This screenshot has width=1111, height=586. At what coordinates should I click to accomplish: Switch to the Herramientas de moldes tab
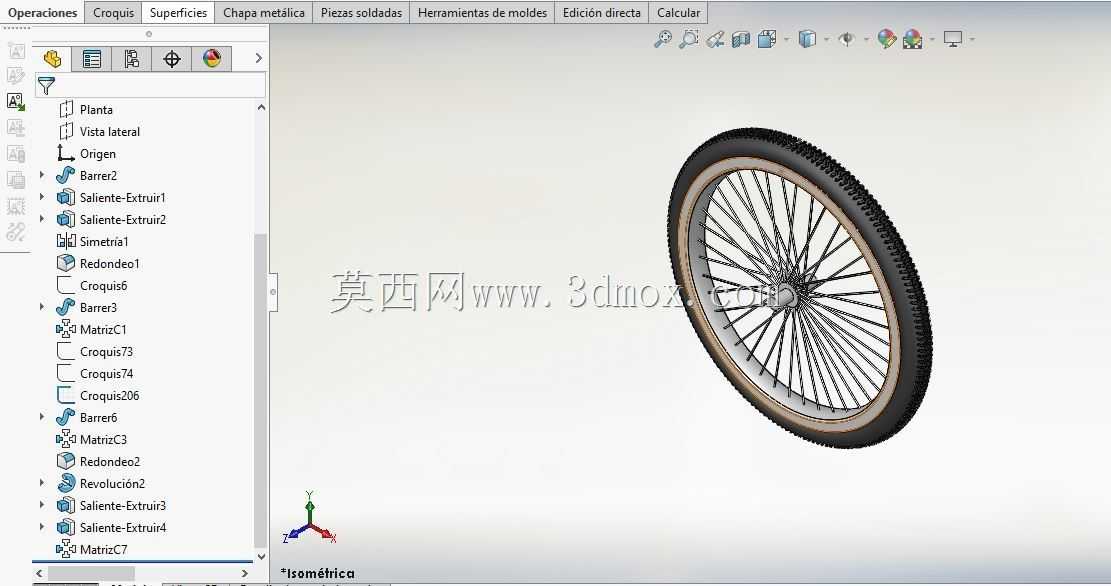pos(483,13)
